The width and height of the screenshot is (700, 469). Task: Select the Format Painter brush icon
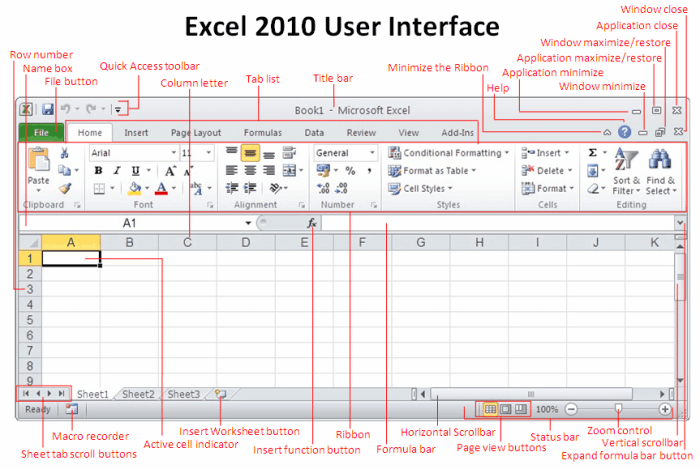click(x=65, y=188)
